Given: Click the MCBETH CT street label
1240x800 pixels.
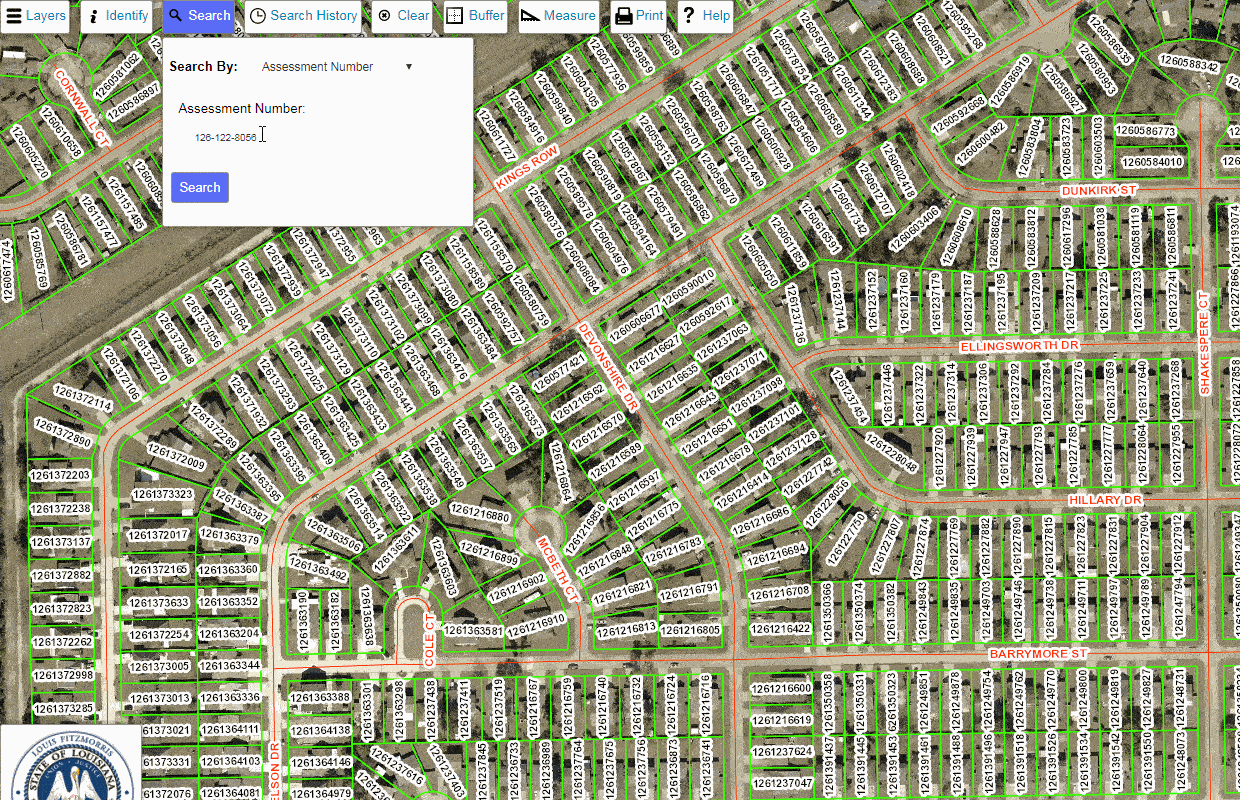Looking at the screenshot, I should coord(558,570).
